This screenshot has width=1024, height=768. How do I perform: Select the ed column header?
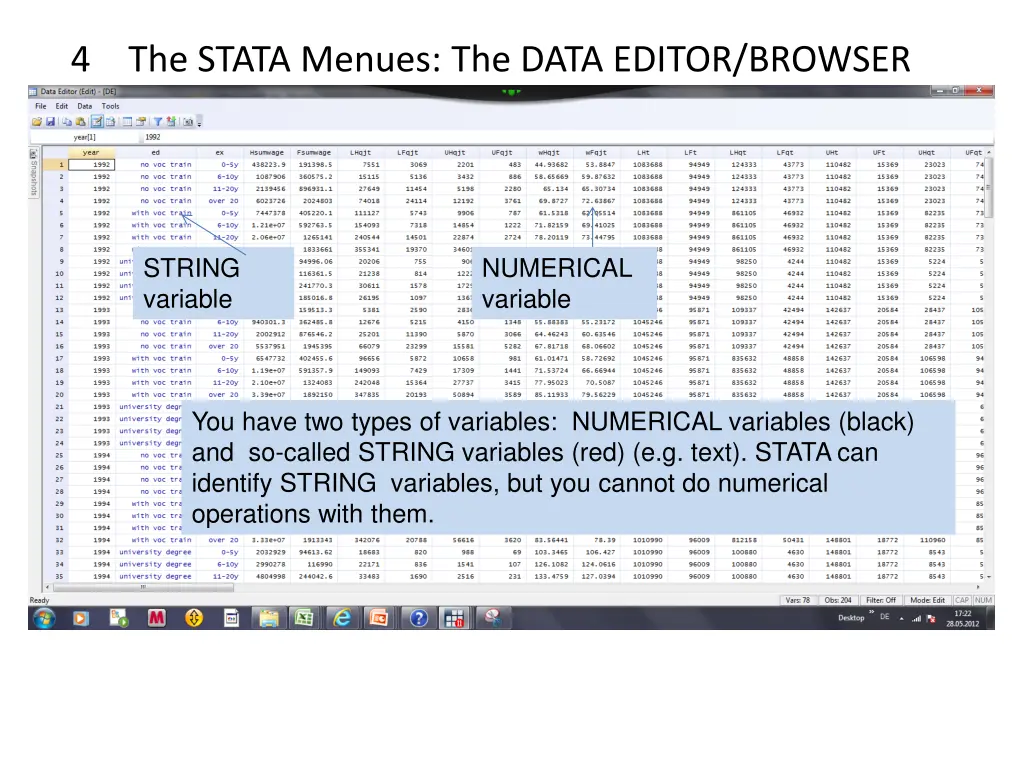155,153
